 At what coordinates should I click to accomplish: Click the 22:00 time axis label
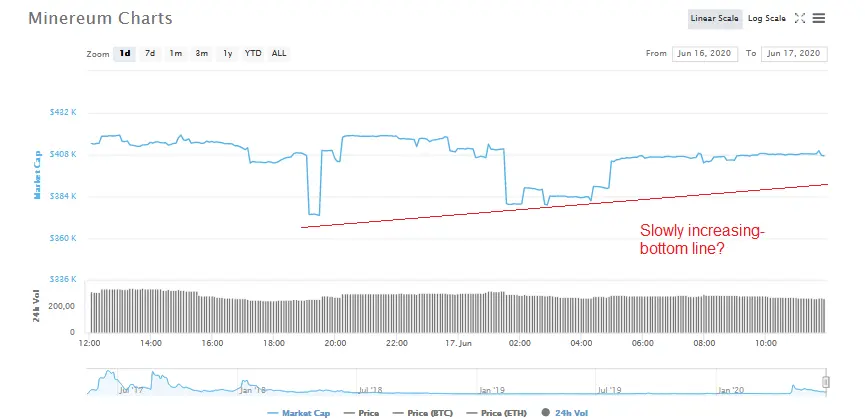[397, 343]
